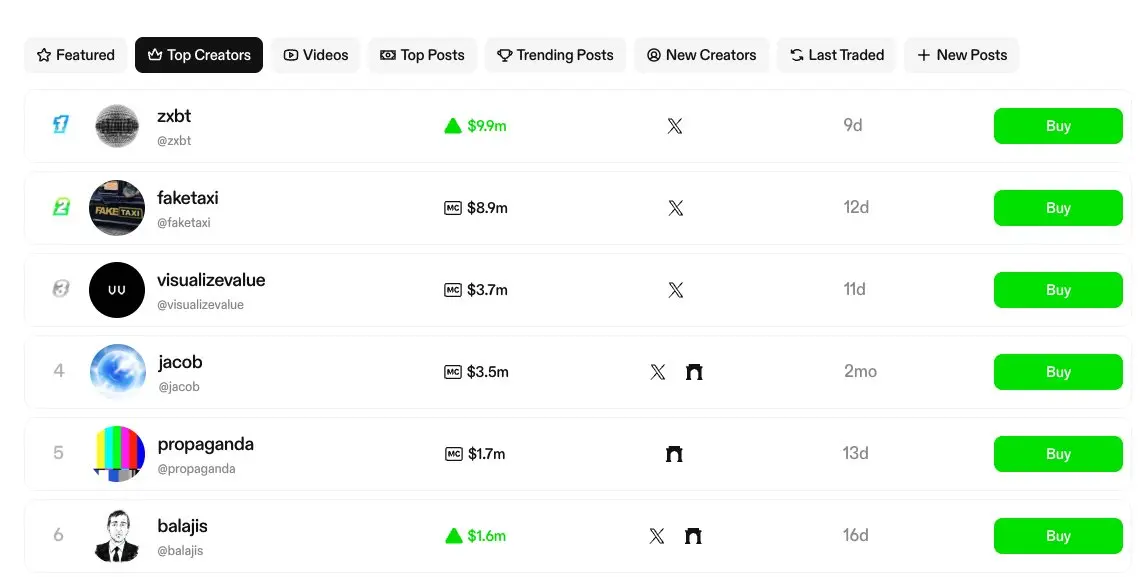Open the @jacob handle link
The width and height of the screenshot is (1141, 577).
(179, 387)
